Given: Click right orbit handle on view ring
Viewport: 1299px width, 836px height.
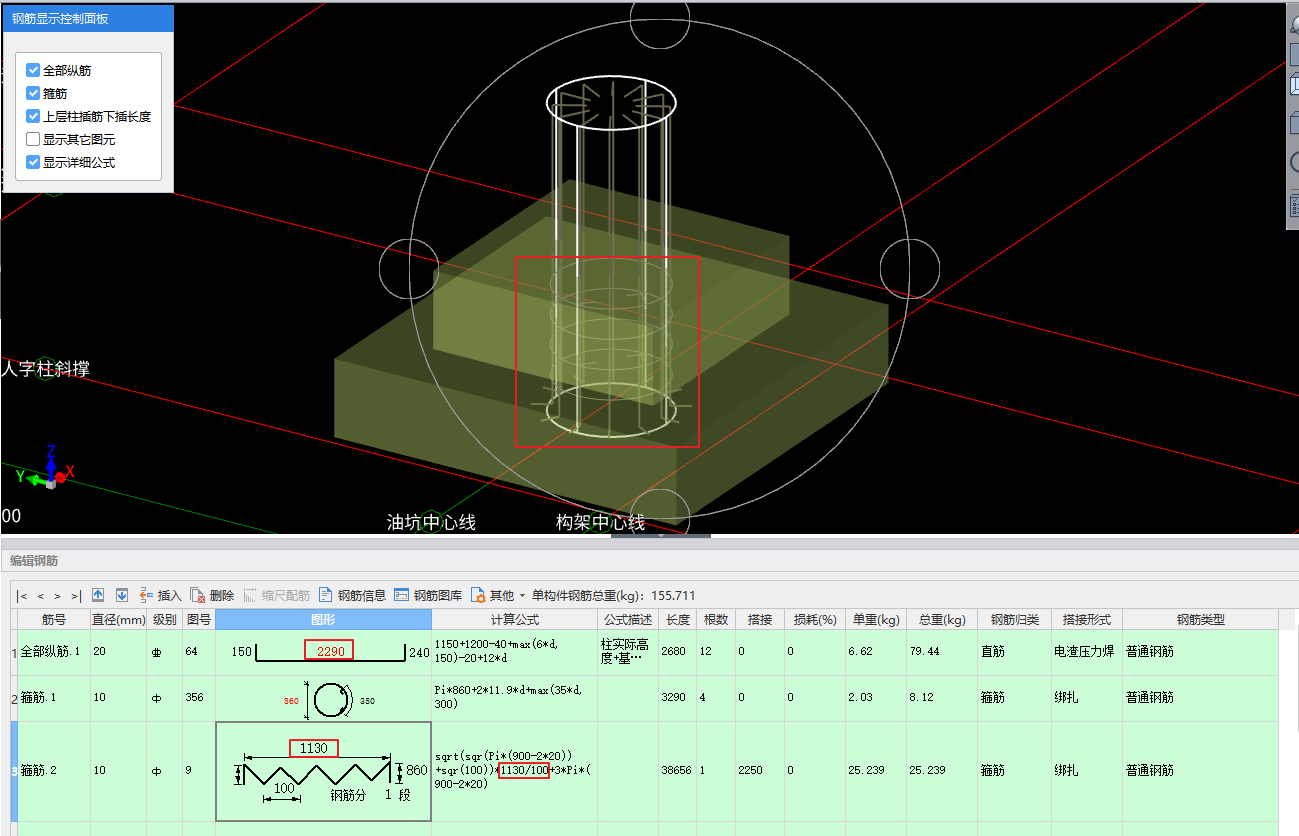Looking at the screenshot, I should coord(910,269).
